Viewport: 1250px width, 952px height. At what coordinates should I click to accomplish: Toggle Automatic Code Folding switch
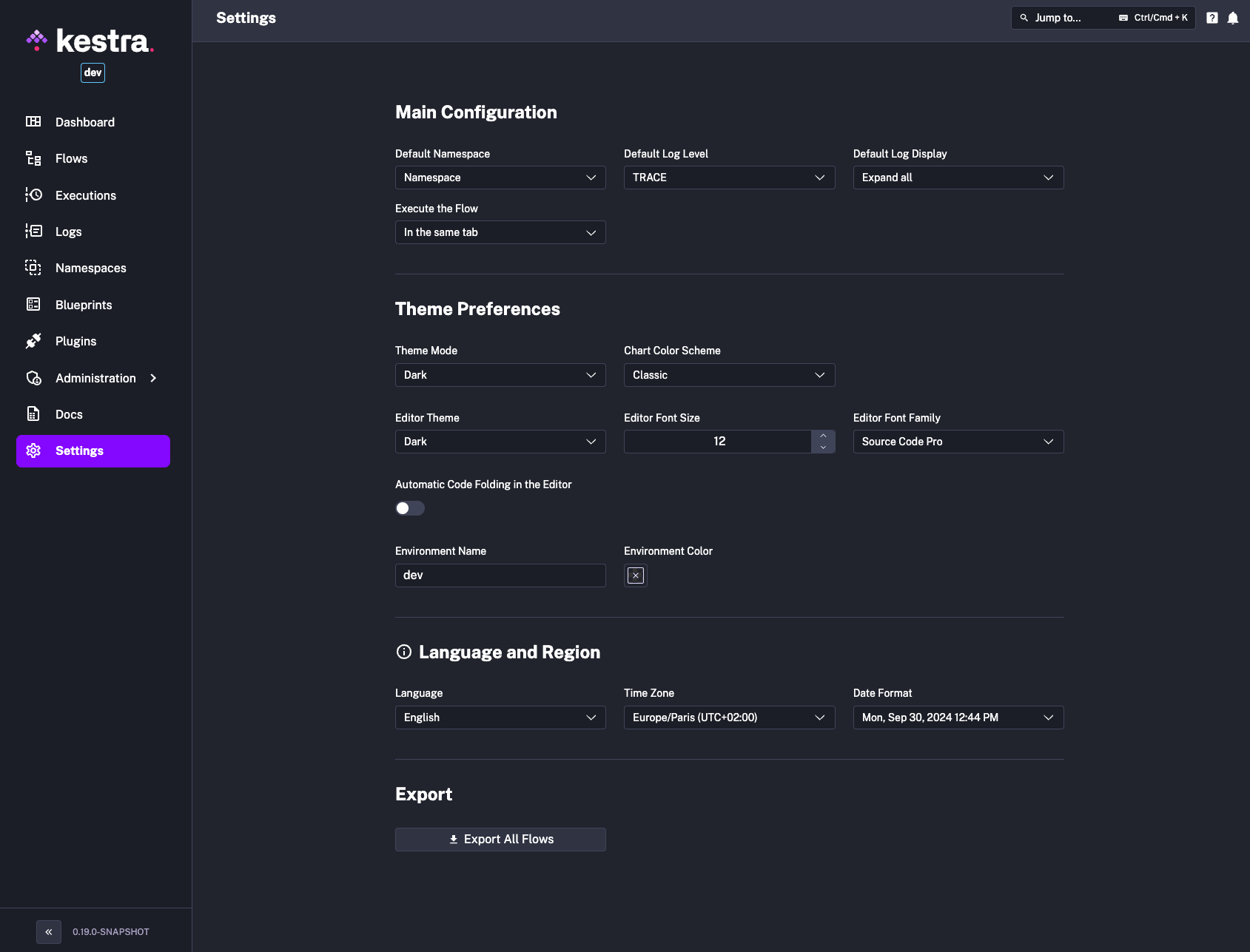click(410, 508)
